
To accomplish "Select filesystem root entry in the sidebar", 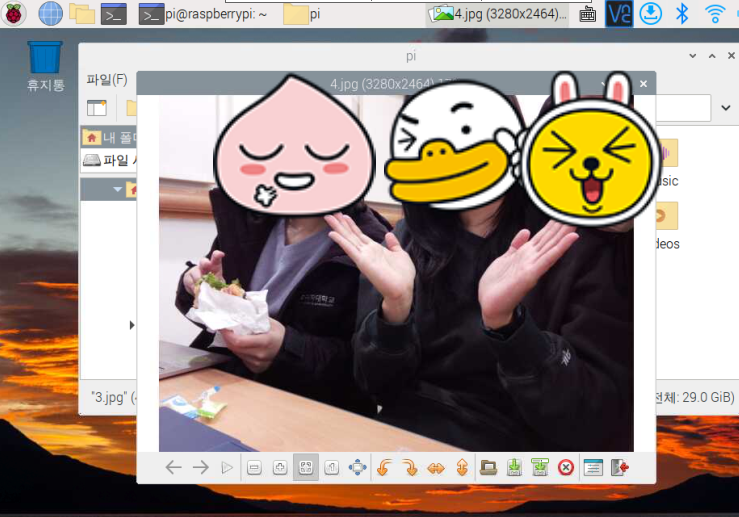I will [x=108, y=160].
